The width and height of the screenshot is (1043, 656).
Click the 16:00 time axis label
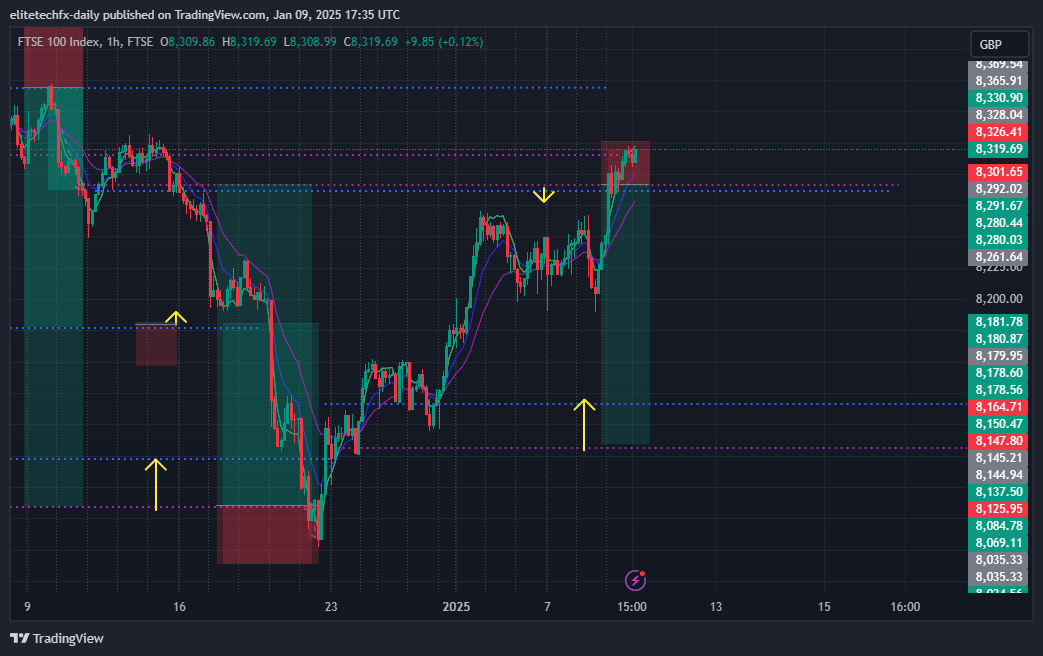pos(905,606)
